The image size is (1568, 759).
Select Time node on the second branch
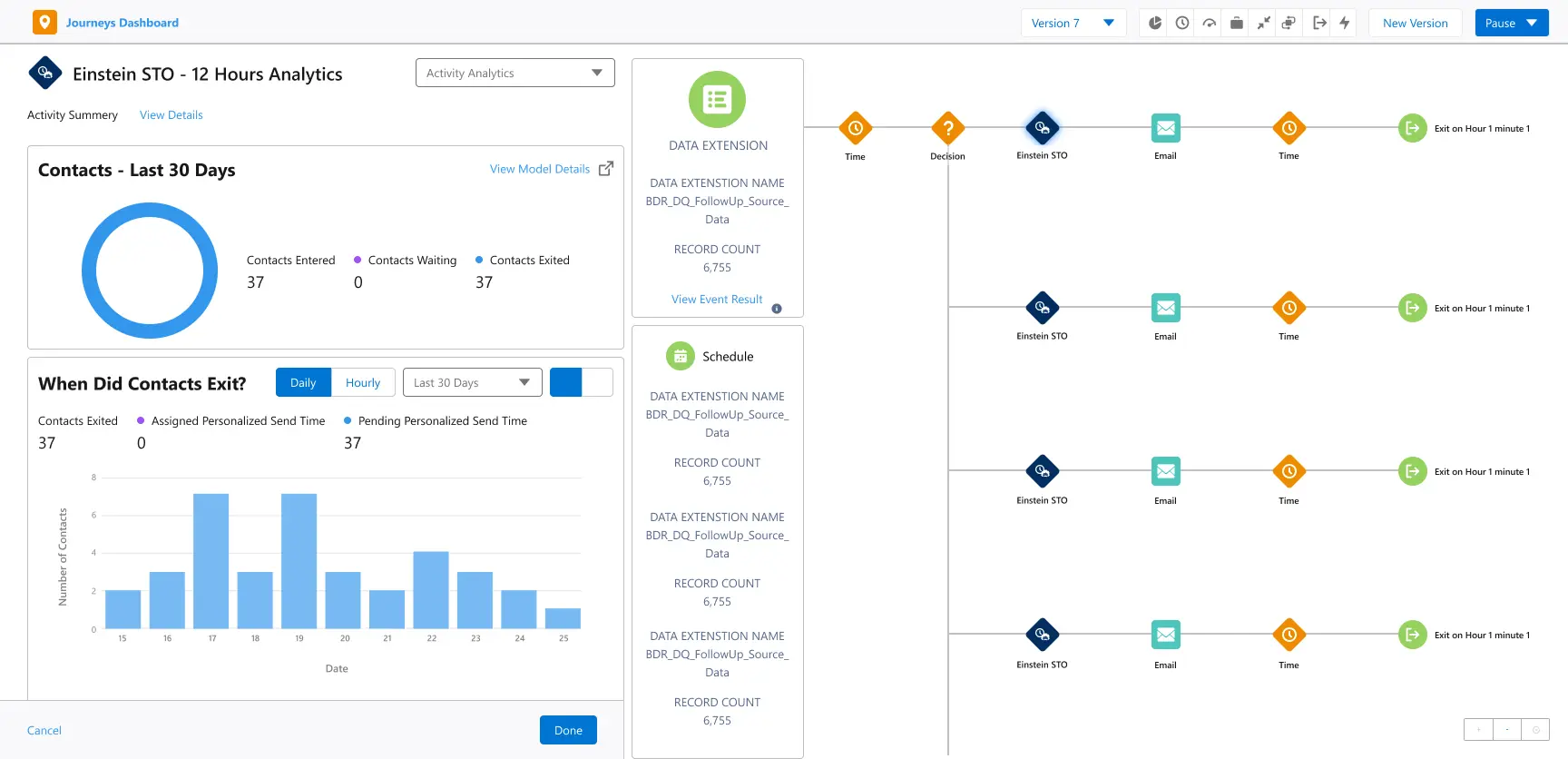pos(1289,308)
